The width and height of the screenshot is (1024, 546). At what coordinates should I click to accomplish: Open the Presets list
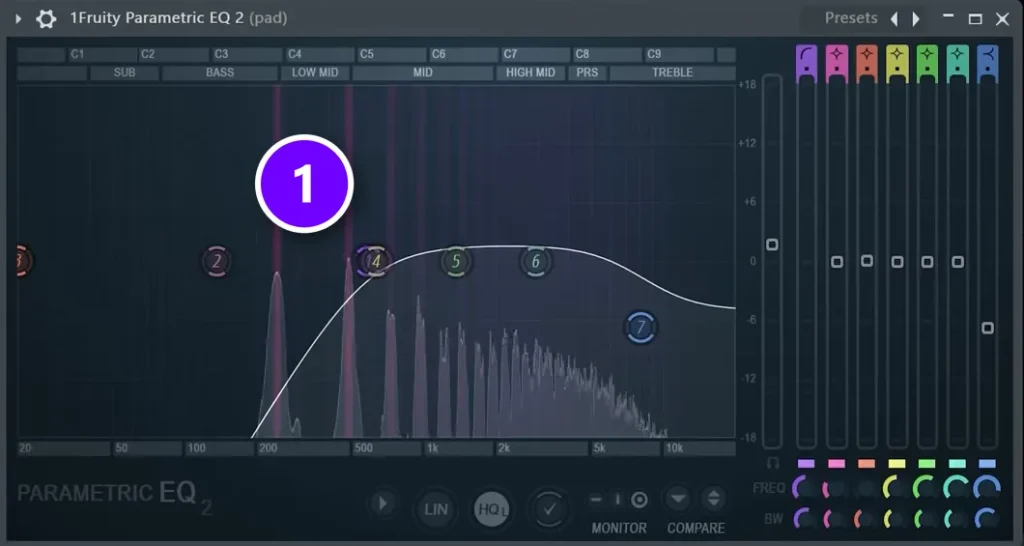click(x=851, y=18)
